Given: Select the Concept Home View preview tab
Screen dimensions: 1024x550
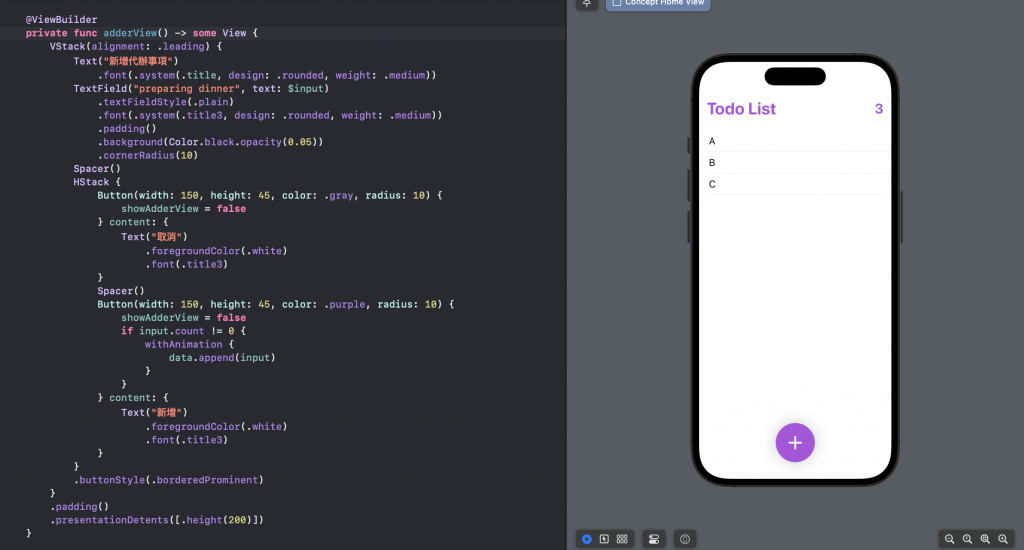Looking at the screenshot, I should pos(658,3).
